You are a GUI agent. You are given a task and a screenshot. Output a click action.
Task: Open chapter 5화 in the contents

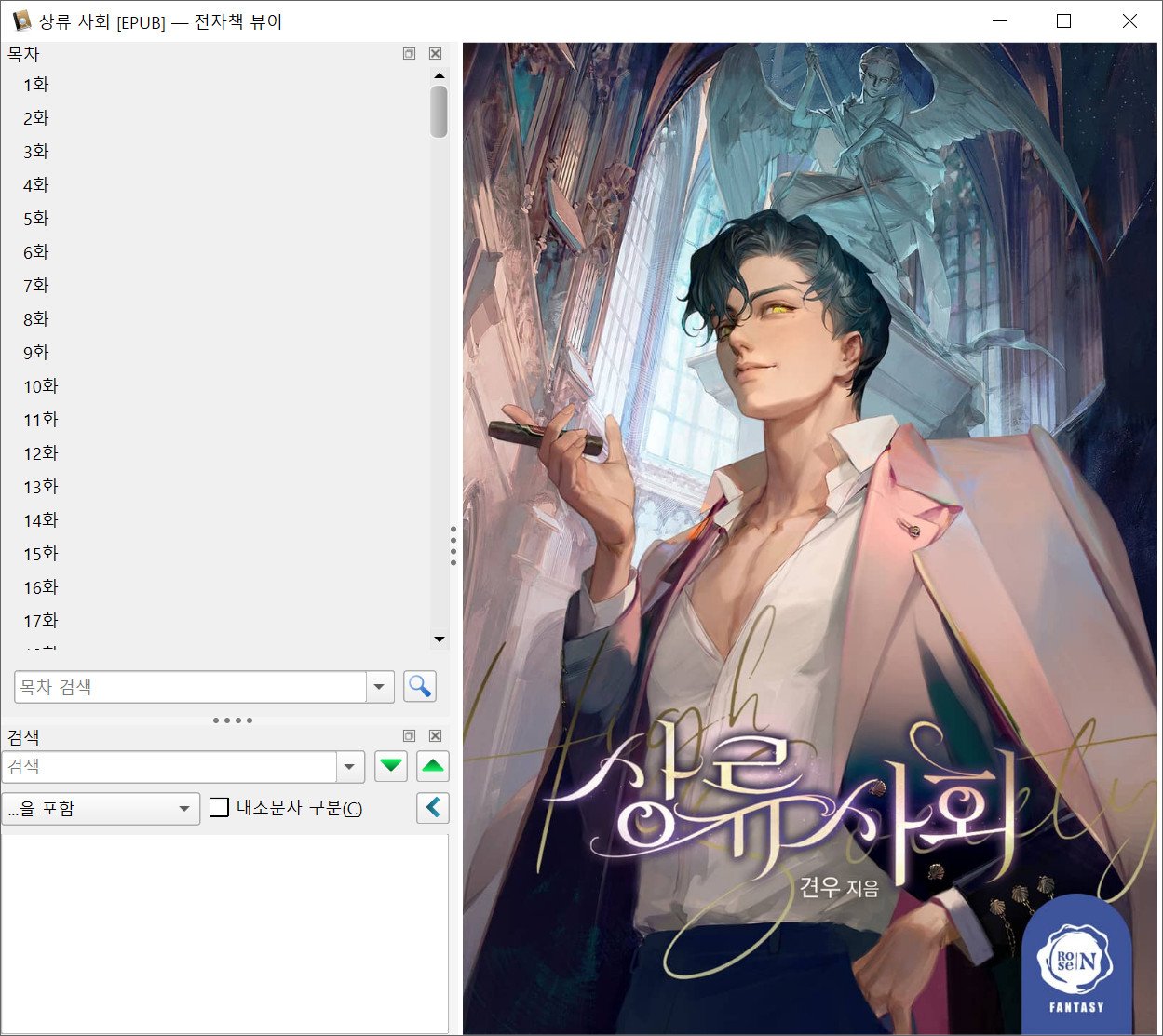35,219
